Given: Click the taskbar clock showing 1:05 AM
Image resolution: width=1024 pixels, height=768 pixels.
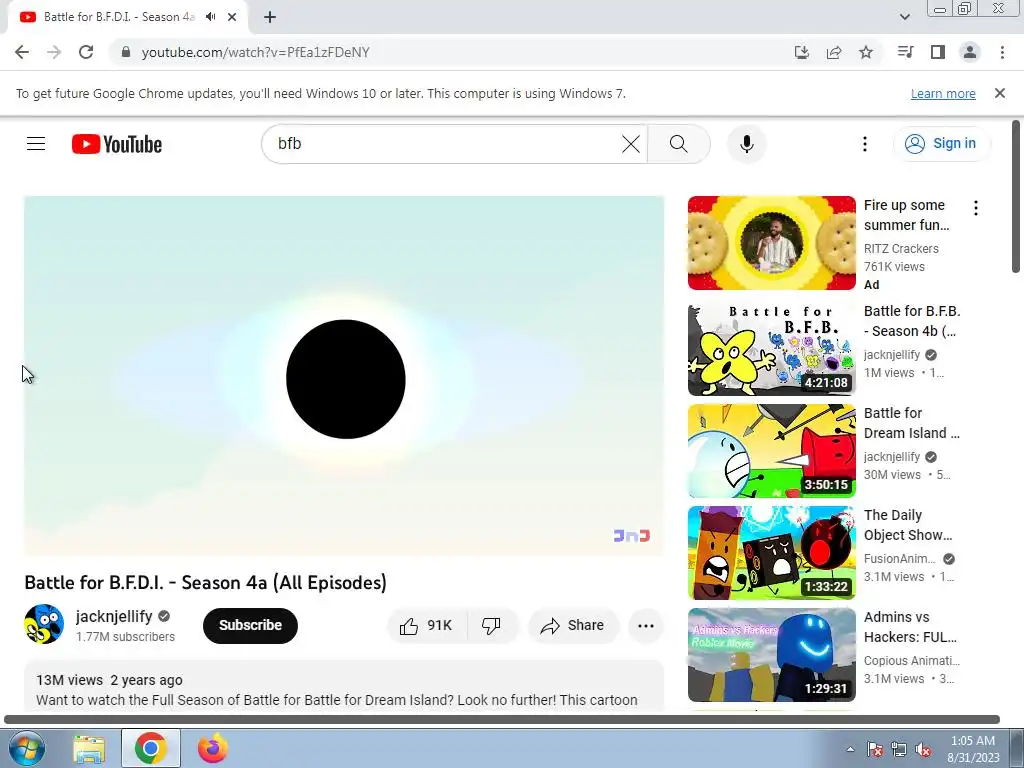Looking at the screenshot, I should click(973, 749).
